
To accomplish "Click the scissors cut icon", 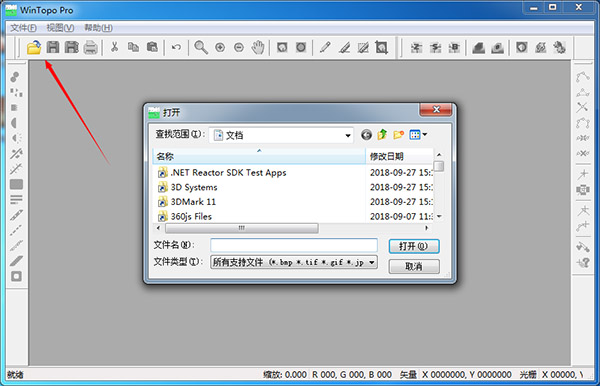I will (x=114, y=47).
